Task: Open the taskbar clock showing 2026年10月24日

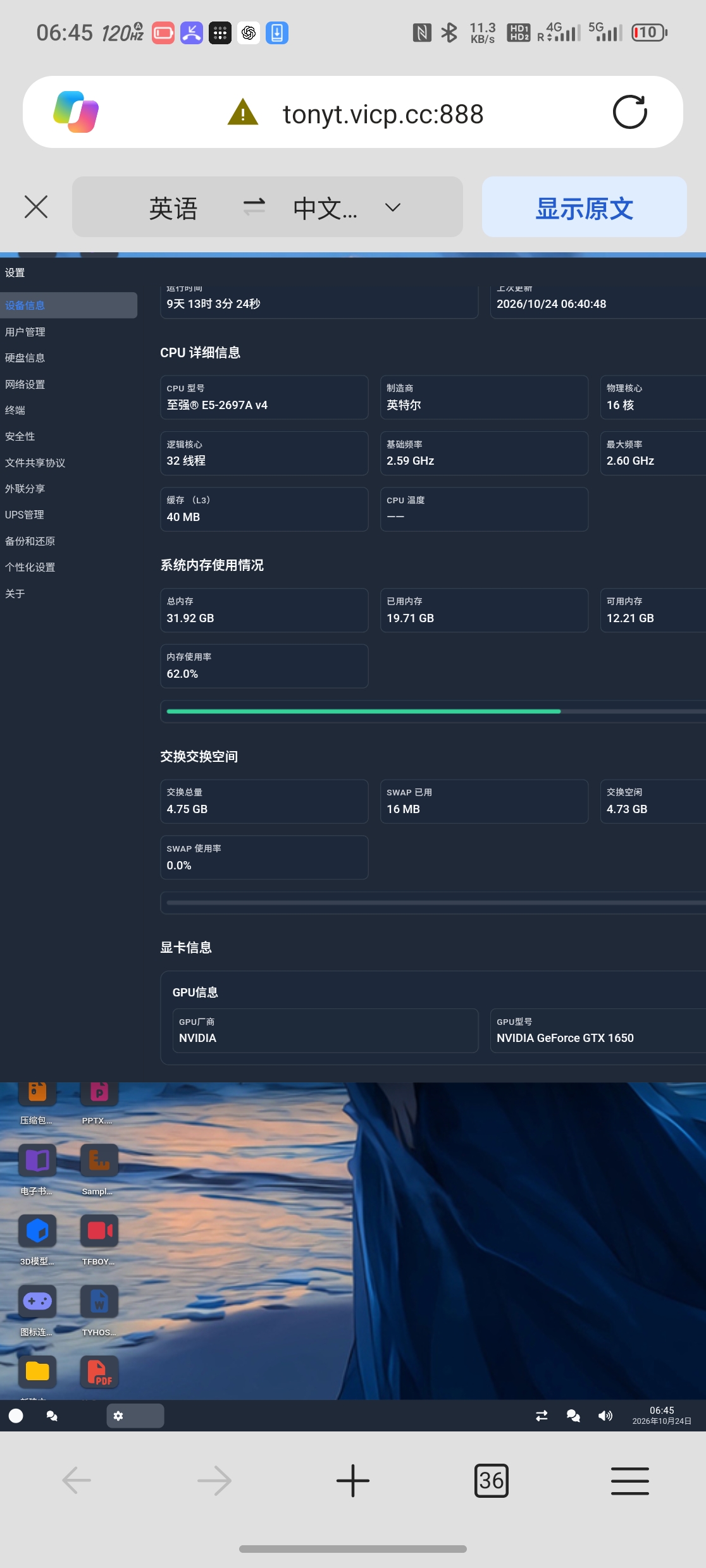Action: click(x=662, y=1416)
